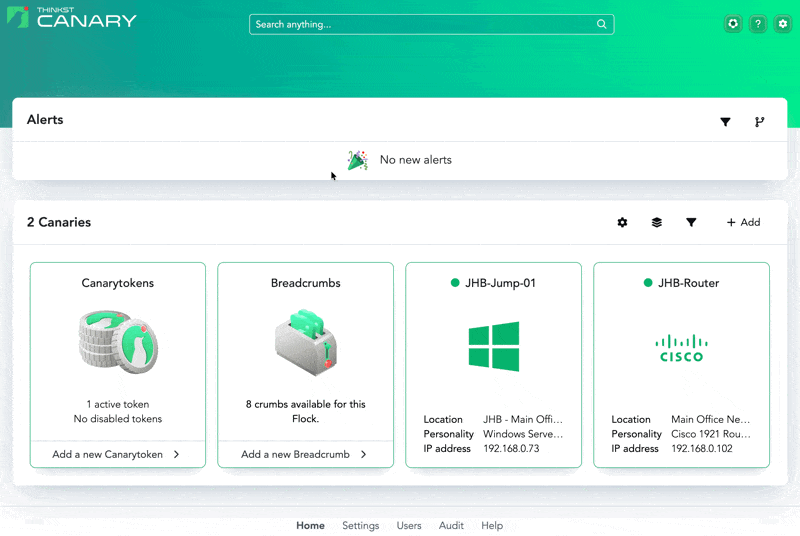
Task: Open Help in the footer navigation
Action: coord(492,525)
